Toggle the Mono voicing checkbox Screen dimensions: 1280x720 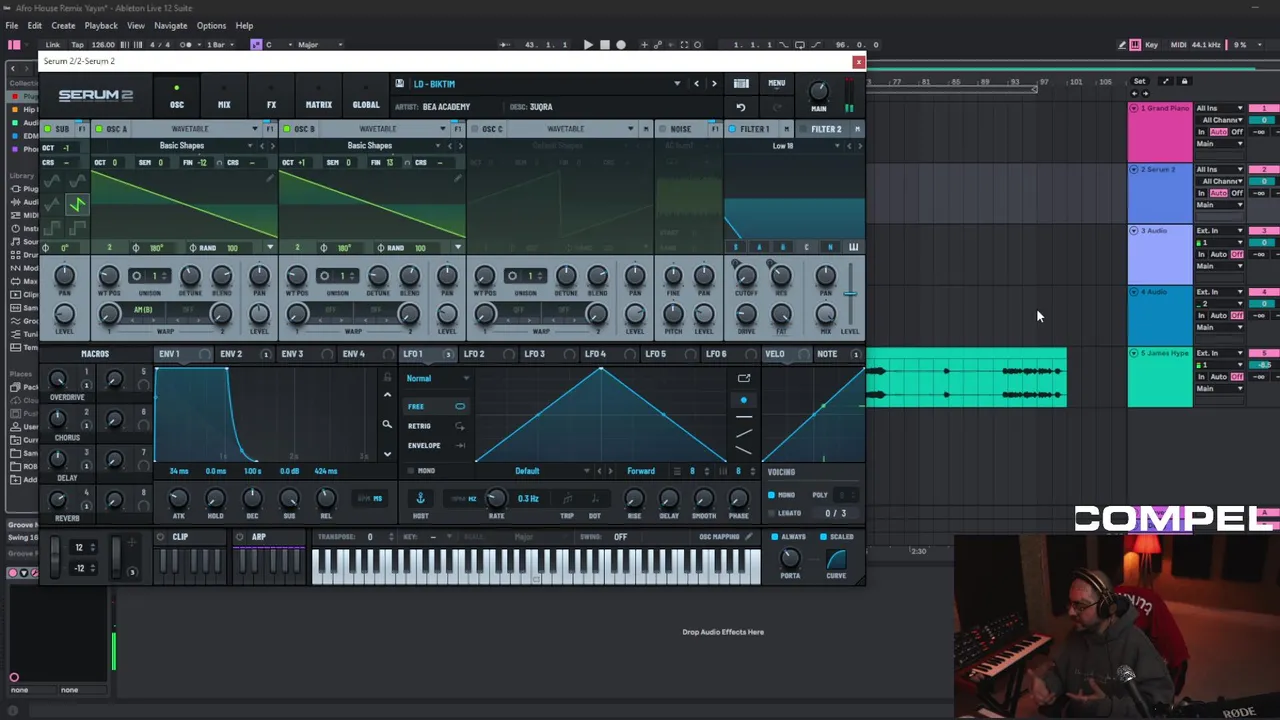coord(771,495)
